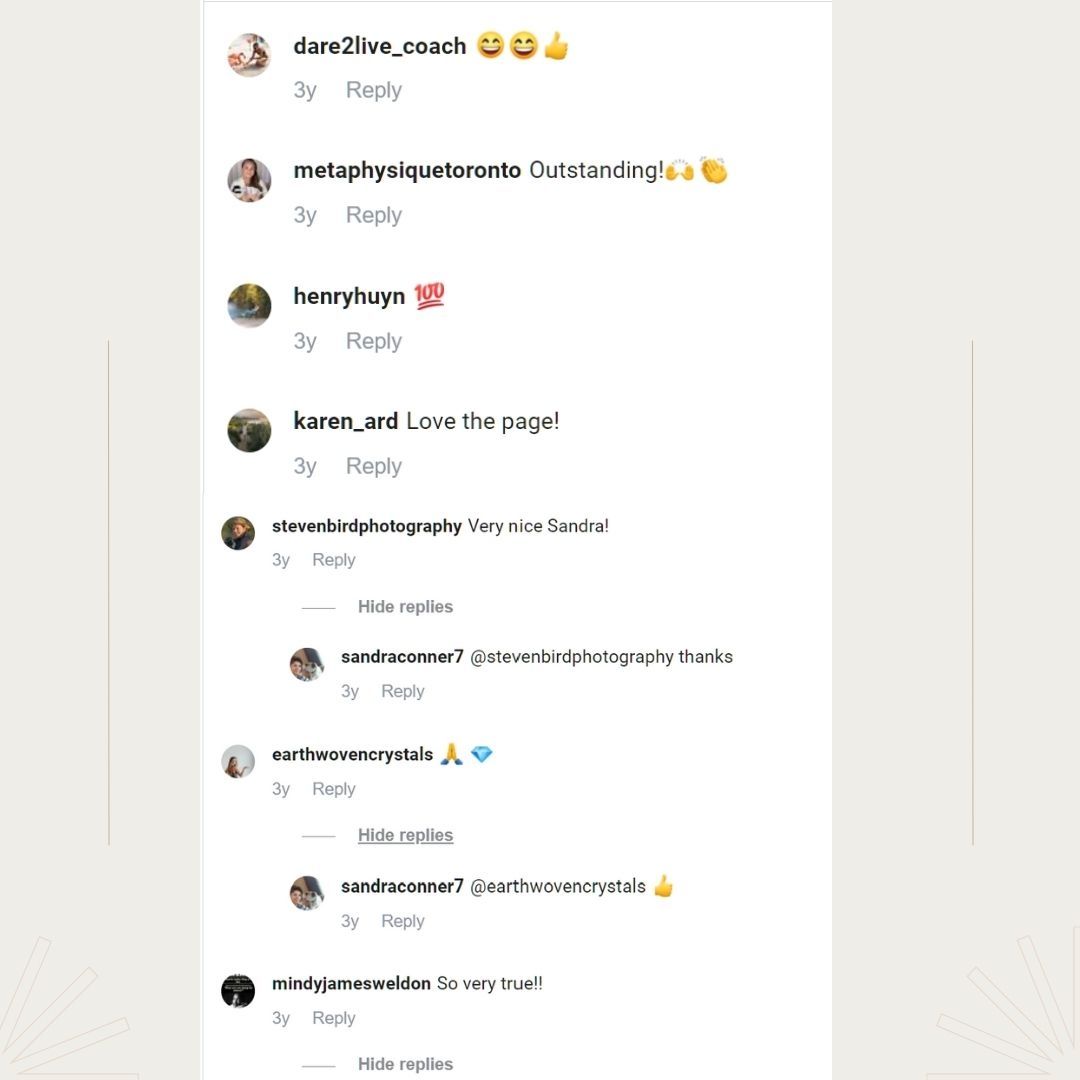Hide replies under mindyjamesweldon's comment

405,1064
